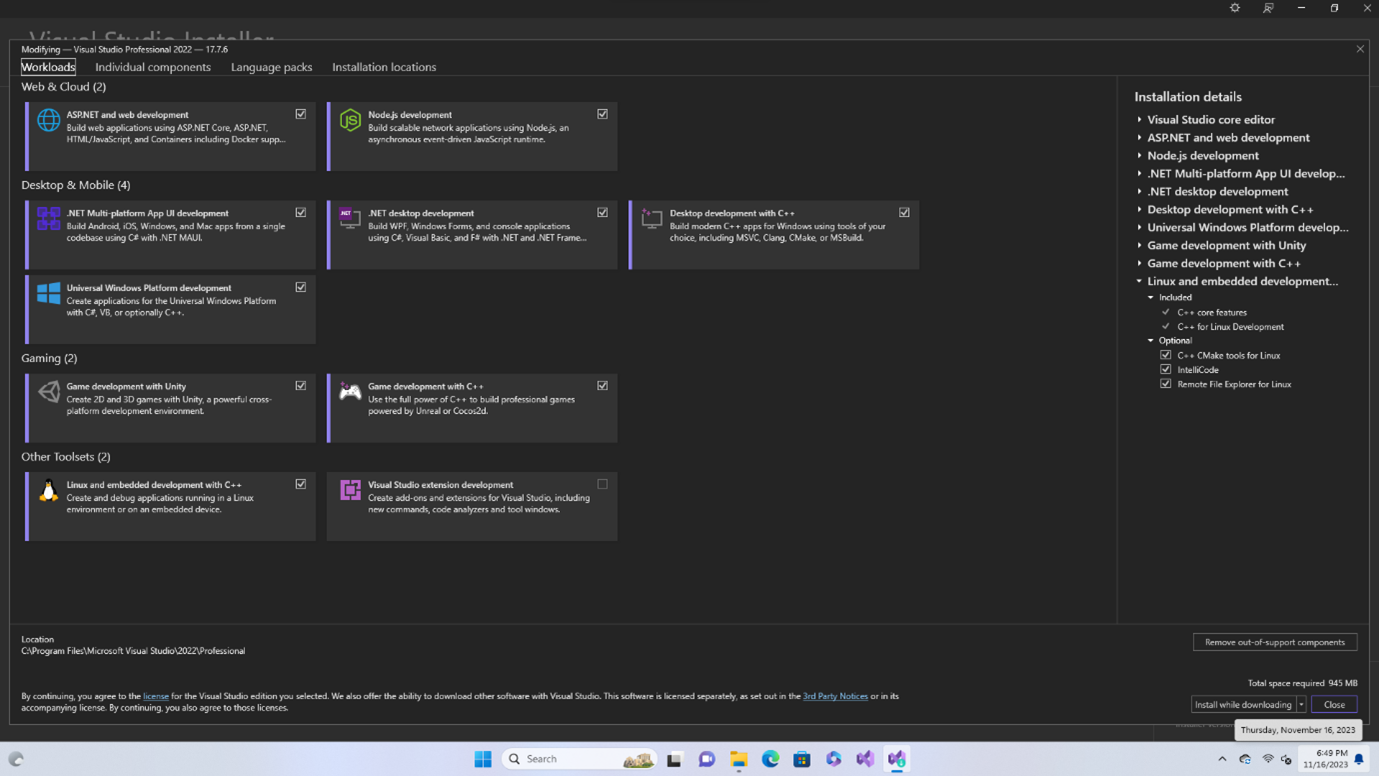Enable Visual Studio extension development checkbox

pyautogui.click(x=602, y=484)
